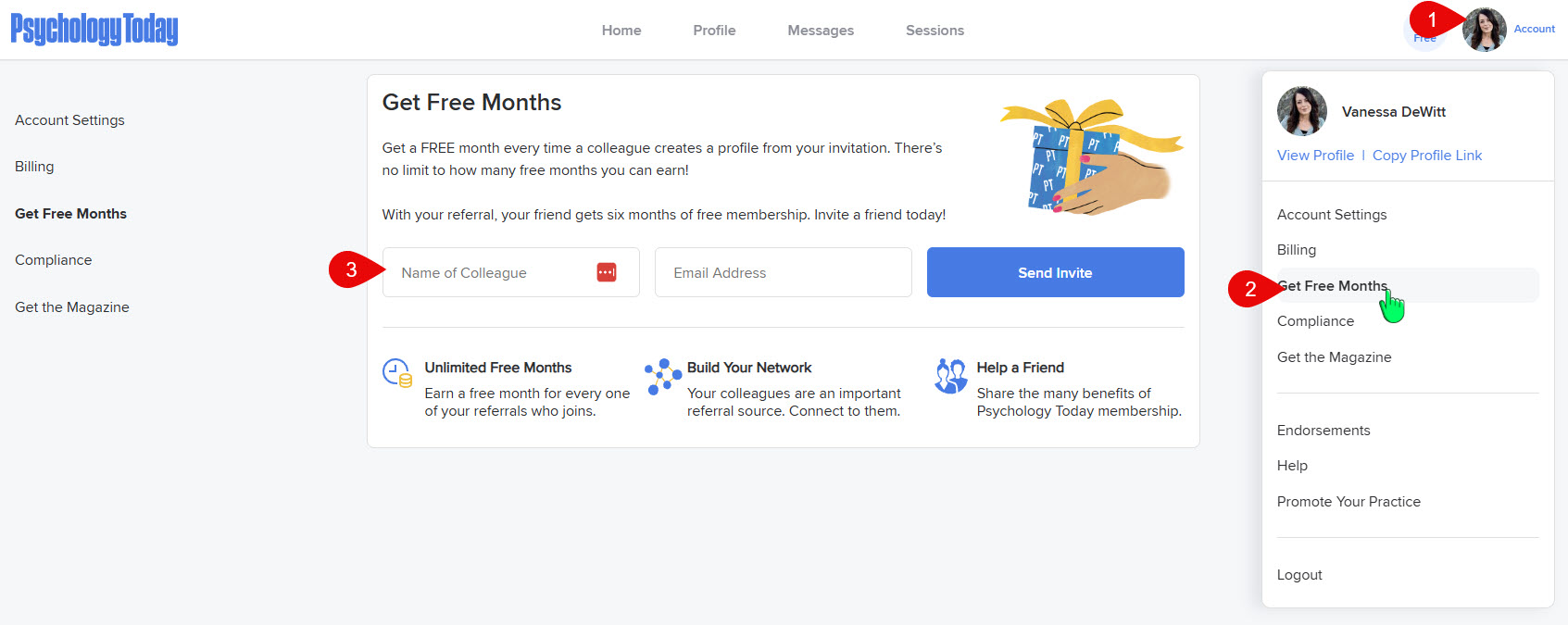The height and width of the screenshot is (625, 1568).
Task: Click the Copy Profile Link link
Action: tap(1427, 156)
